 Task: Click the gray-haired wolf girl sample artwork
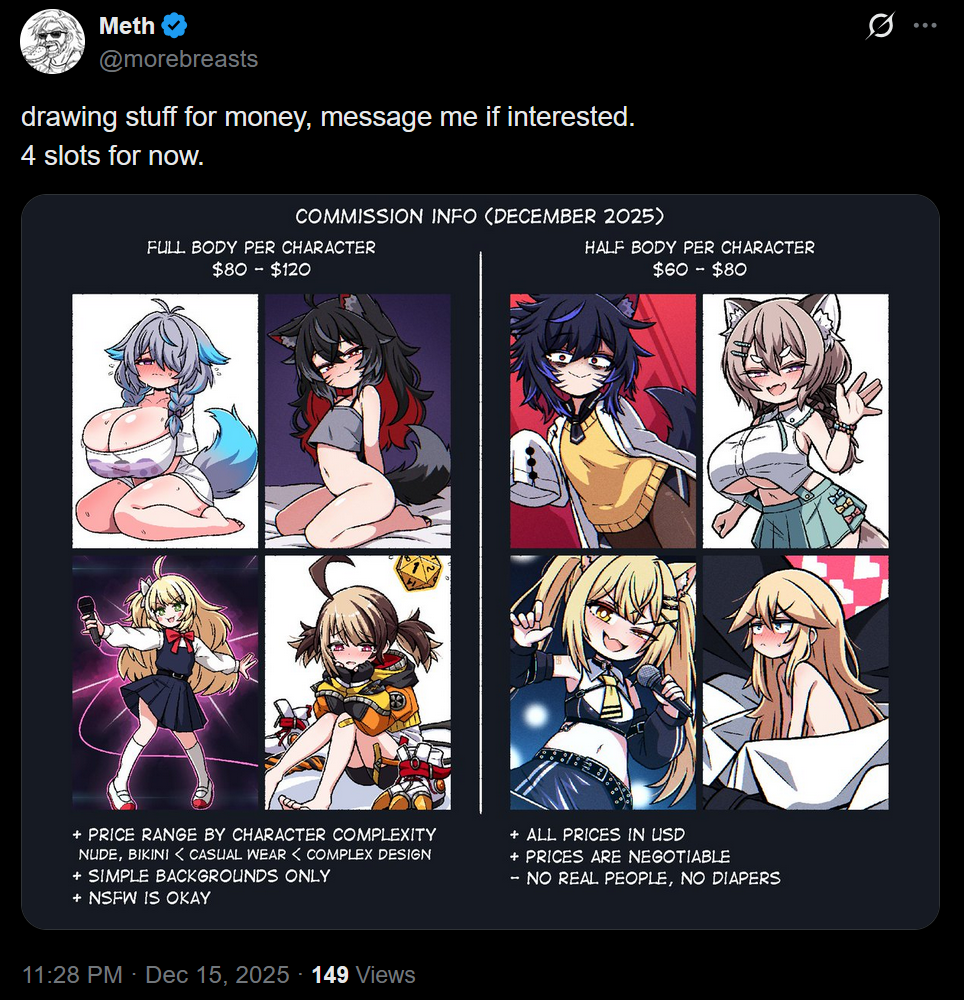[165, 421]
